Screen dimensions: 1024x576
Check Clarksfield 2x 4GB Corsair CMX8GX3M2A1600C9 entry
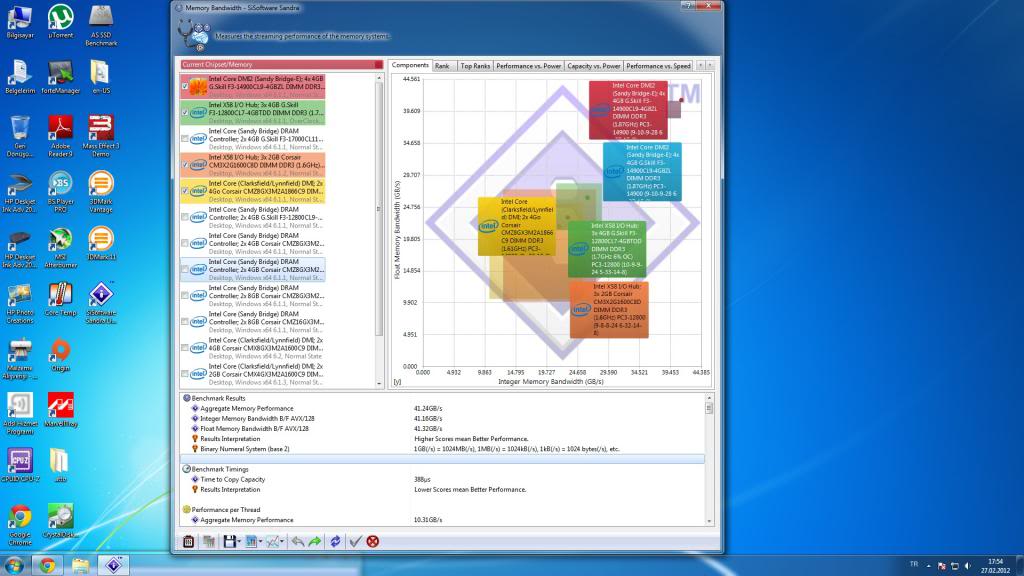click(185, 347)
